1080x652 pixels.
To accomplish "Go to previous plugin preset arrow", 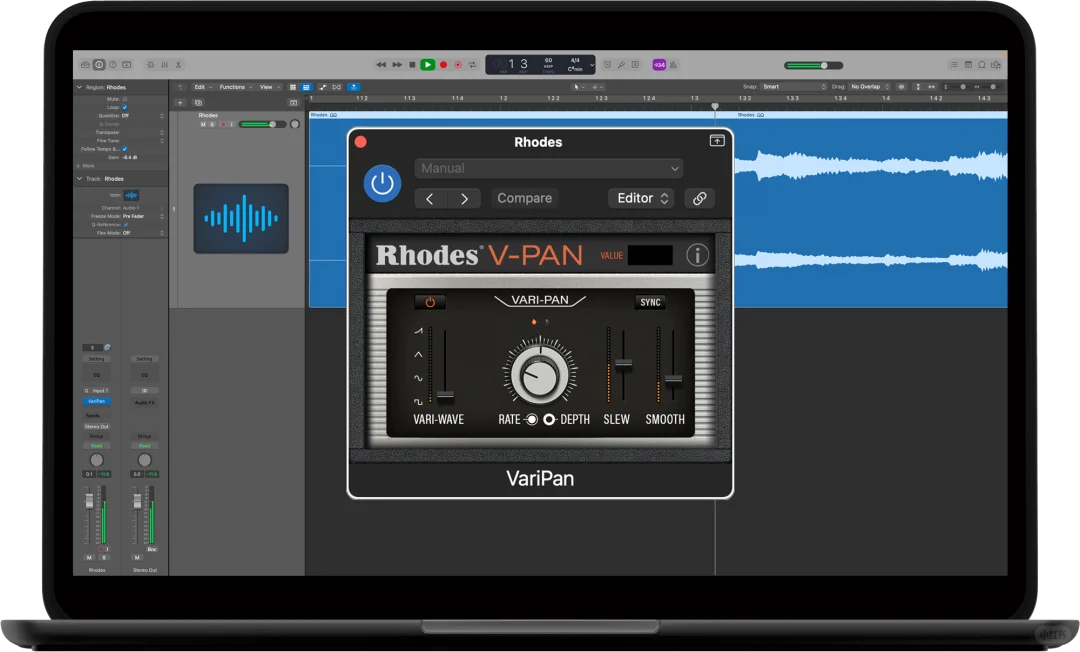I will pos(430,198).
